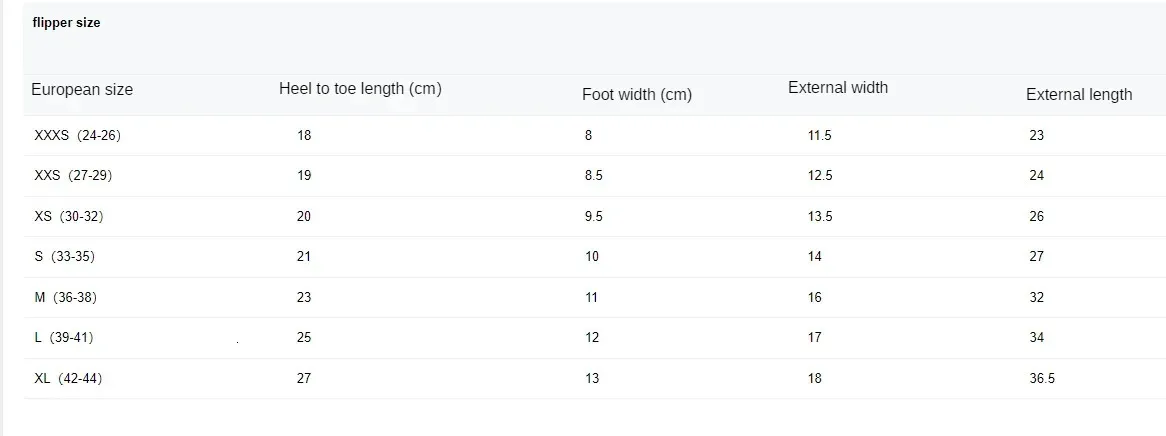Select the 'External width' column header
The width and height of the screenshot is (1166, 436).
(x=838, y=88)
